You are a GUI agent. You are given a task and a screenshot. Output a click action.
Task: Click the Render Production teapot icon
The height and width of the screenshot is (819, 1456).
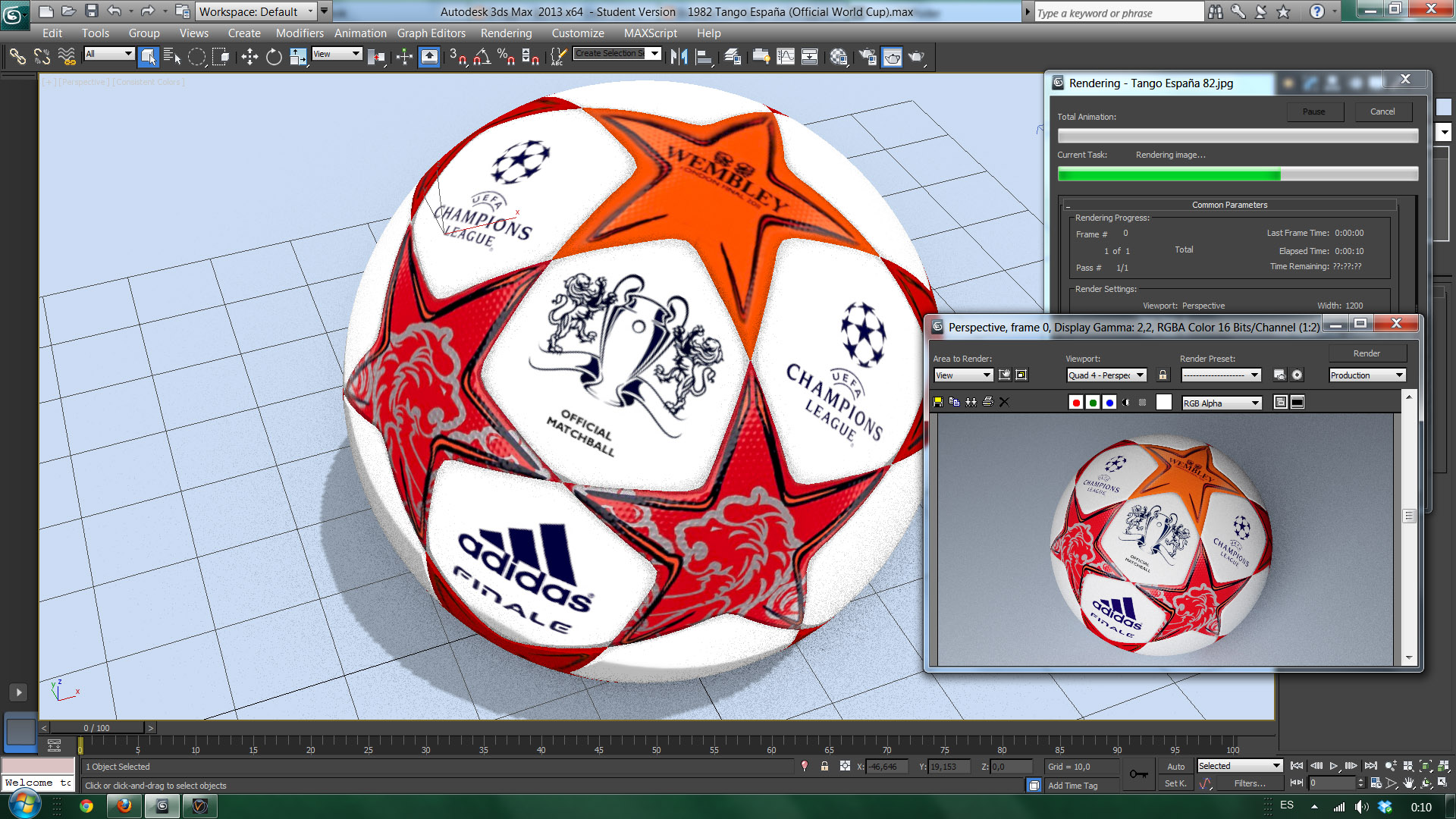[916, 57]
